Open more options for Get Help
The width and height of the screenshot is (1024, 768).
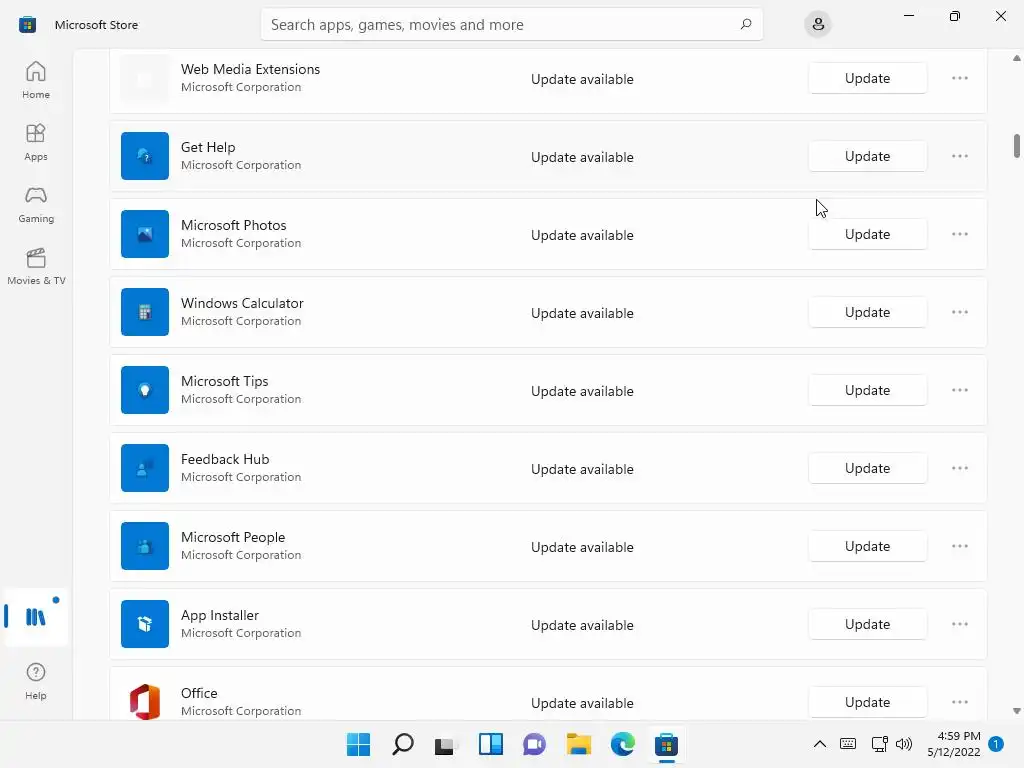pos(960,156)
